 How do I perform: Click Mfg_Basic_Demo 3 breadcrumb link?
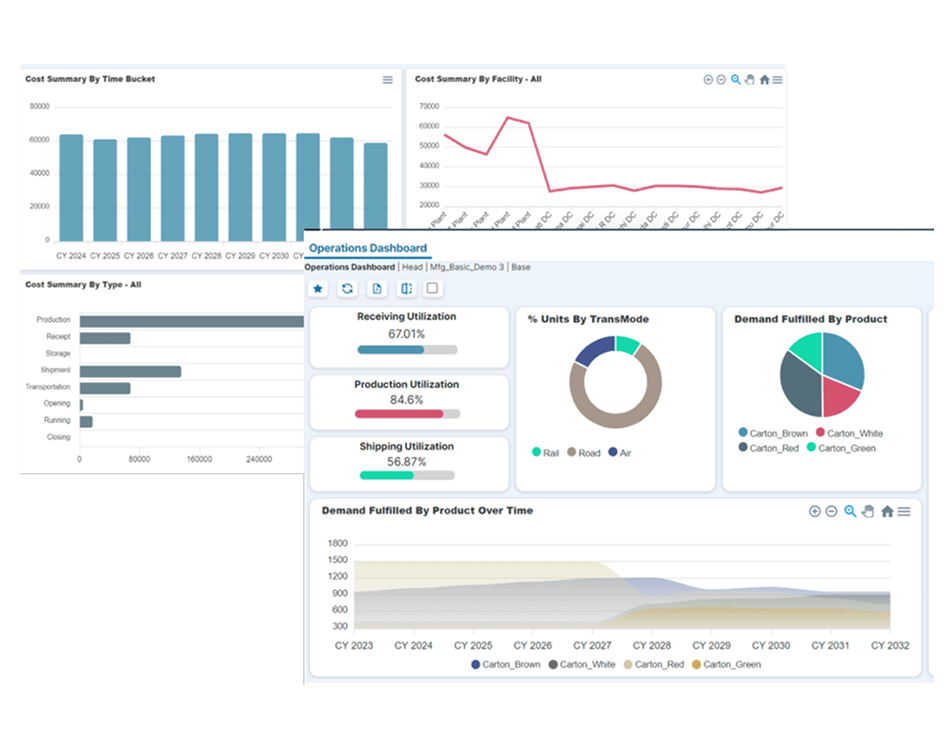click(467, 267)
